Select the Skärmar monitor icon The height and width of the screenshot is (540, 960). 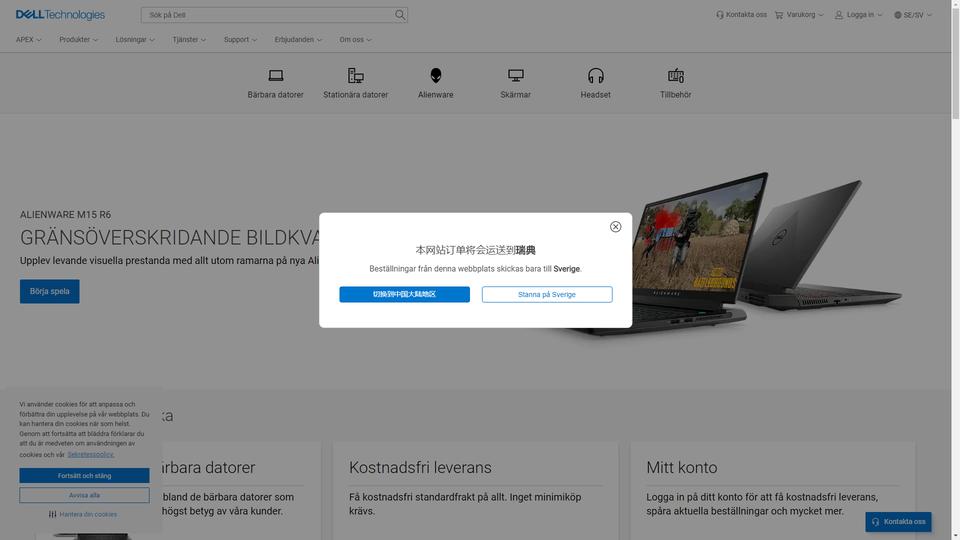(x=516, y=75)
